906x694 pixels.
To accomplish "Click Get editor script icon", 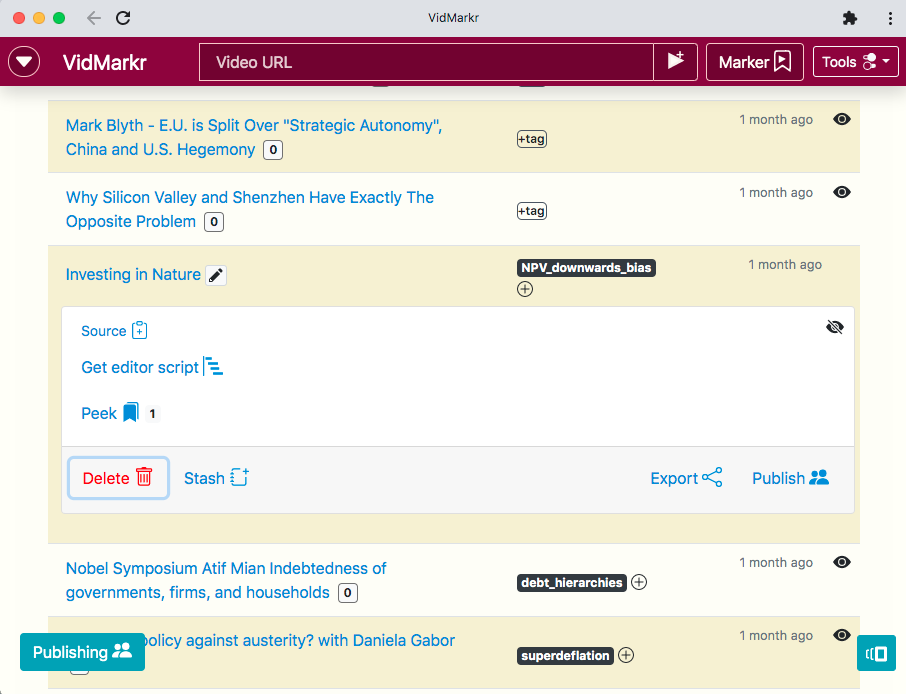I will [213, 367].
